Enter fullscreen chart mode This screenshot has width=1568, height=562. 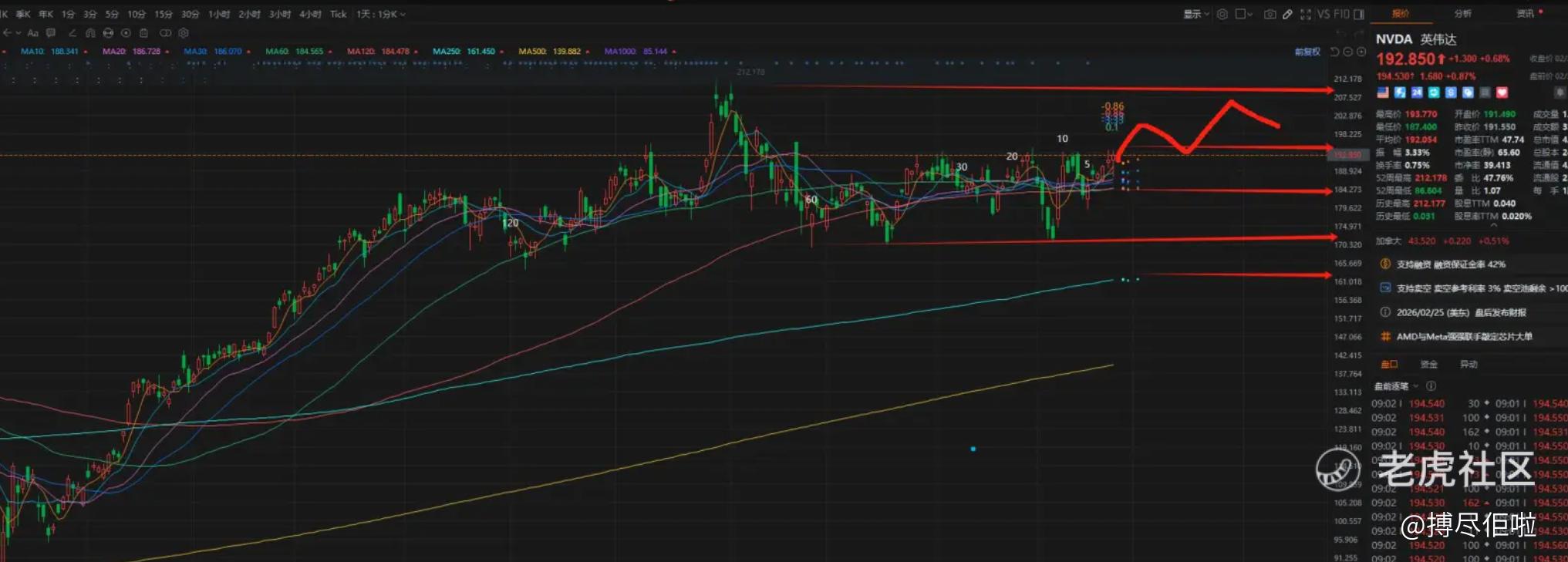pos(1305,14)
